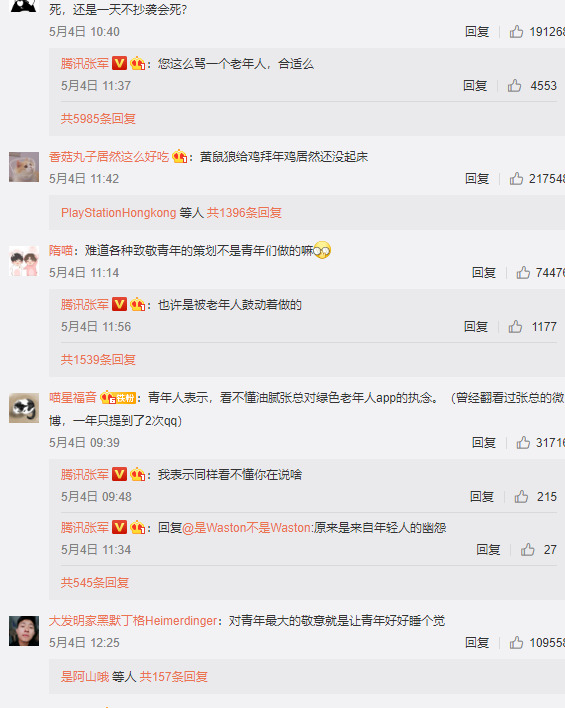This screenshot has height=708, width=565.
Task: Open 大发明家黑默丁格Heimerdinger's username link
Action: pyautogui.click(x=133, y=620)
